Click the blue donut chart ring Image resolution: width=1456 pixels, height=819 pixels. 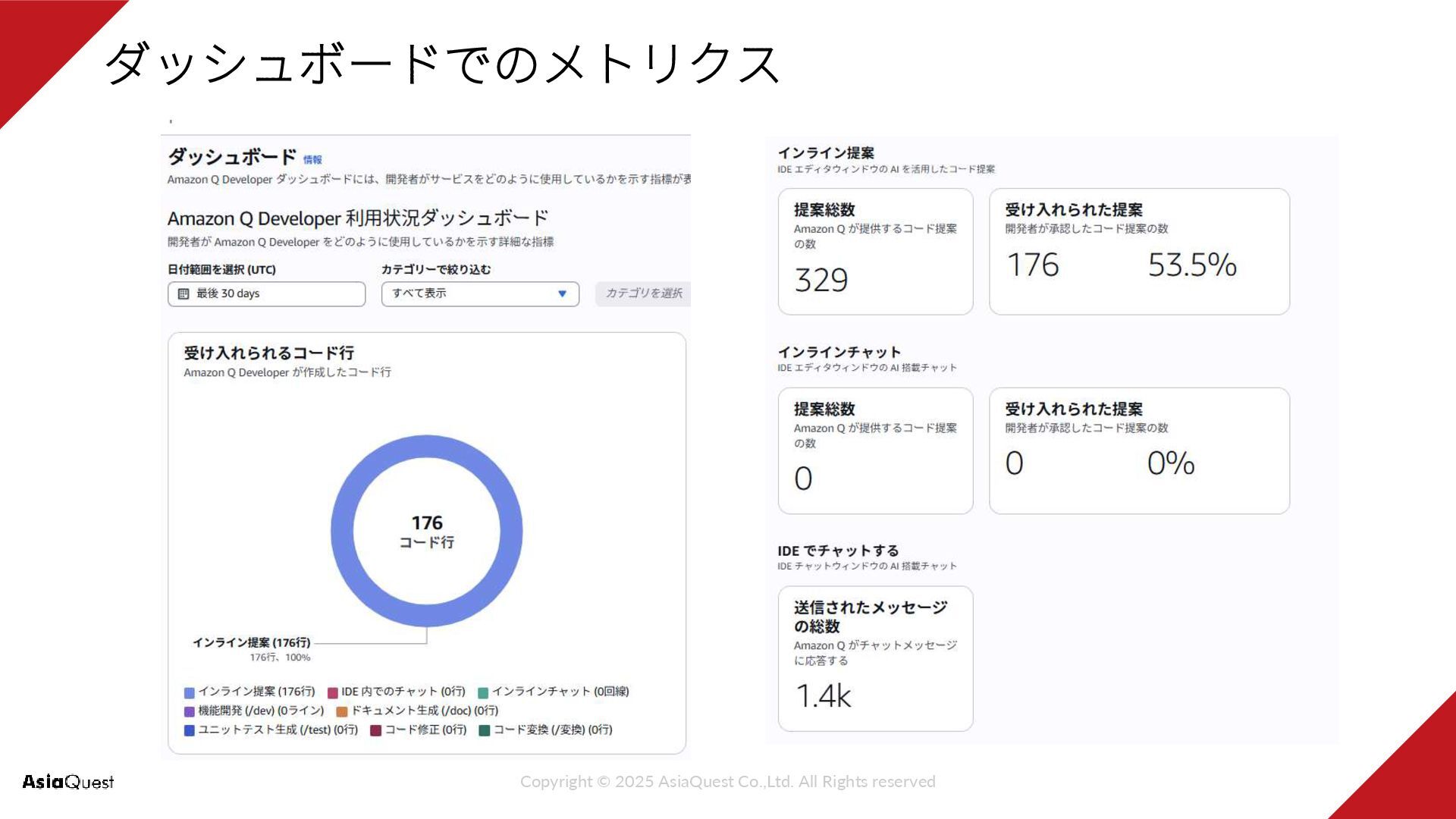pos(343,531)
